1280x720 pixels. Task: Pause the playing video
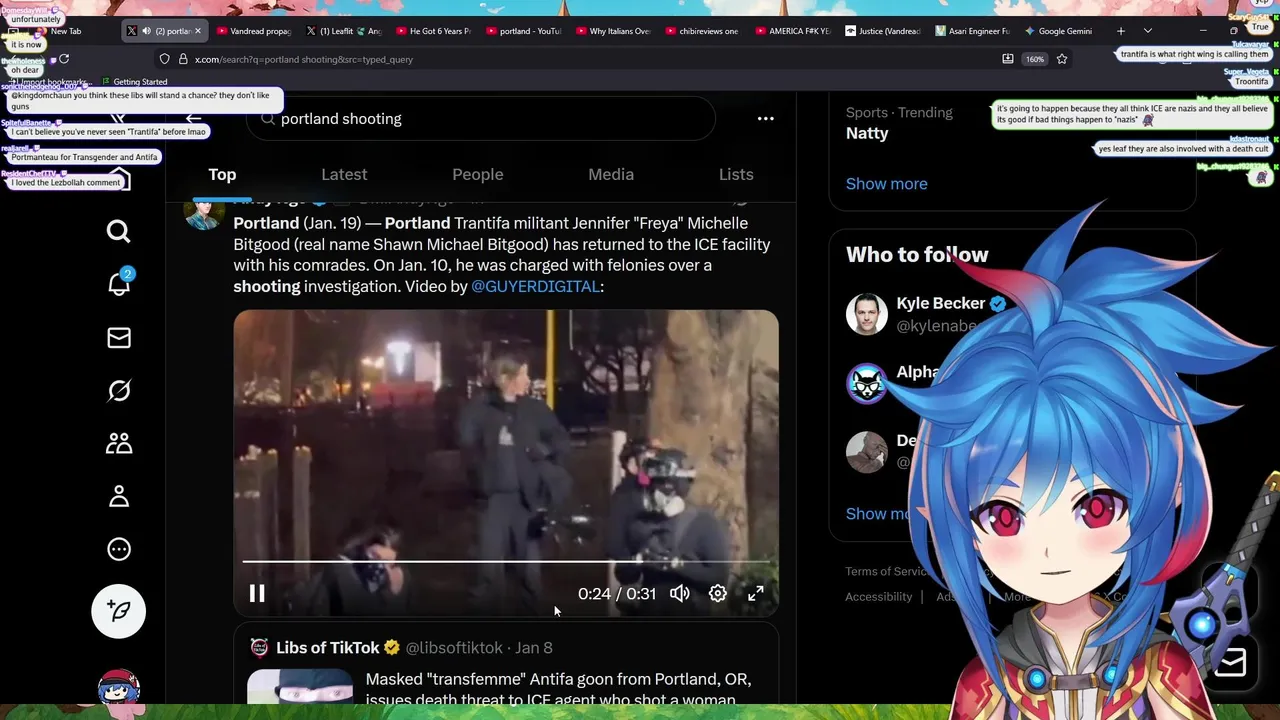[257, 594]
